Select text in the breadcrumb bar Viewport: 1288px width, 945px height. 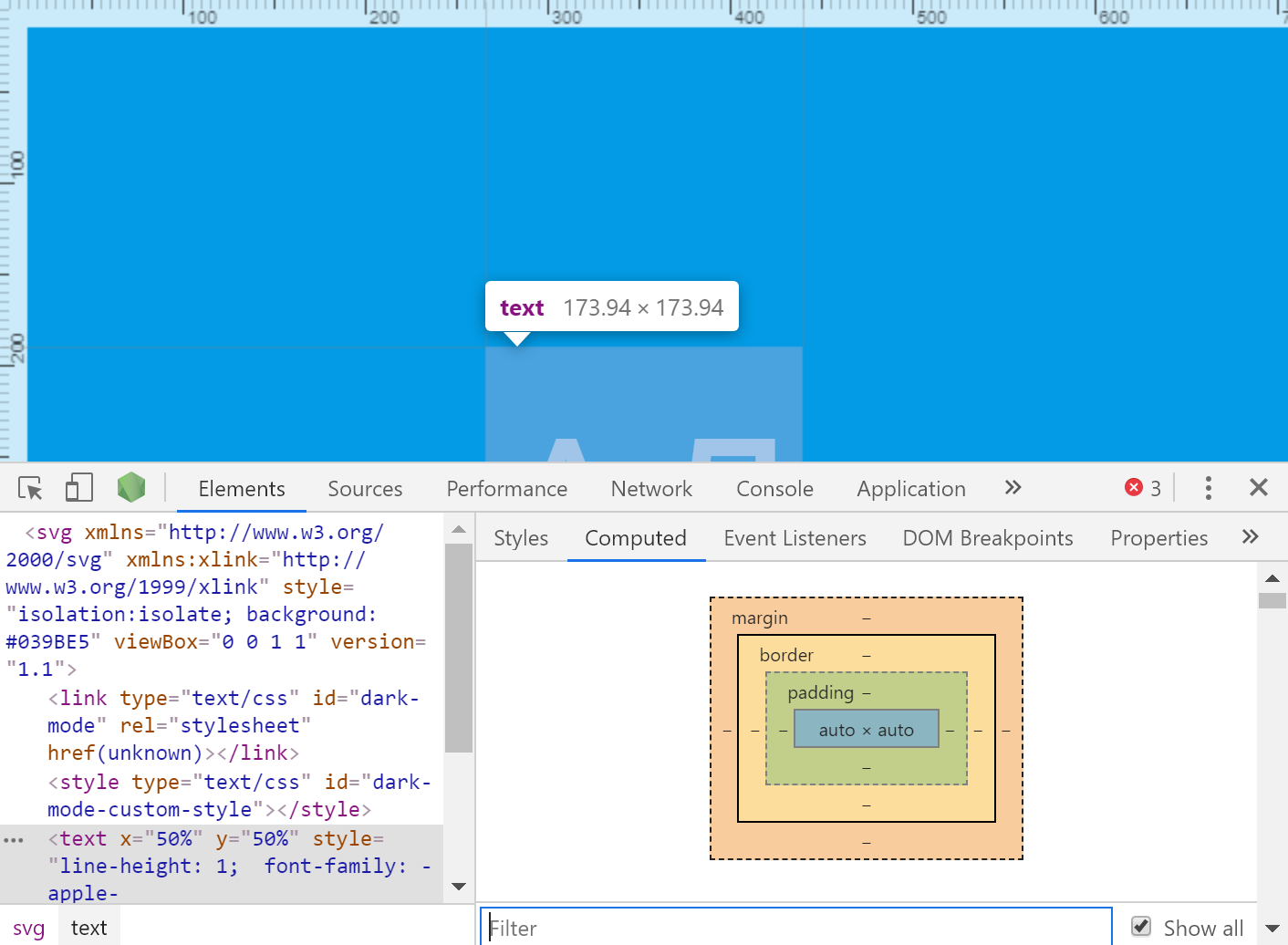point(88,927)
